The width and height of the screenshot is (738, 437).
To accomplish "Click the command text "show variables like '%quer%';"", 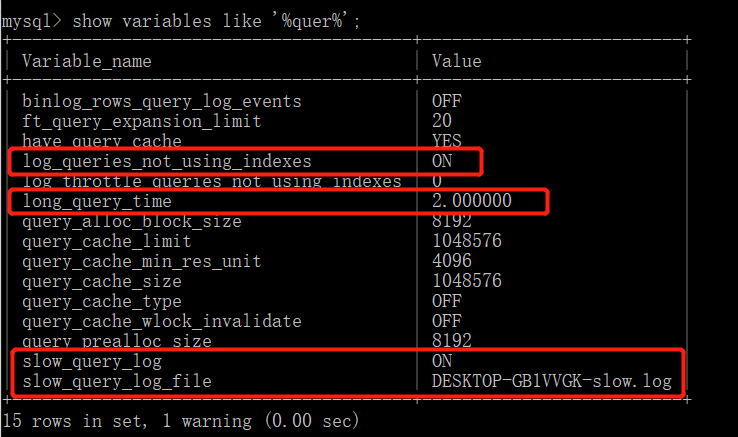I will pos(216,21).
